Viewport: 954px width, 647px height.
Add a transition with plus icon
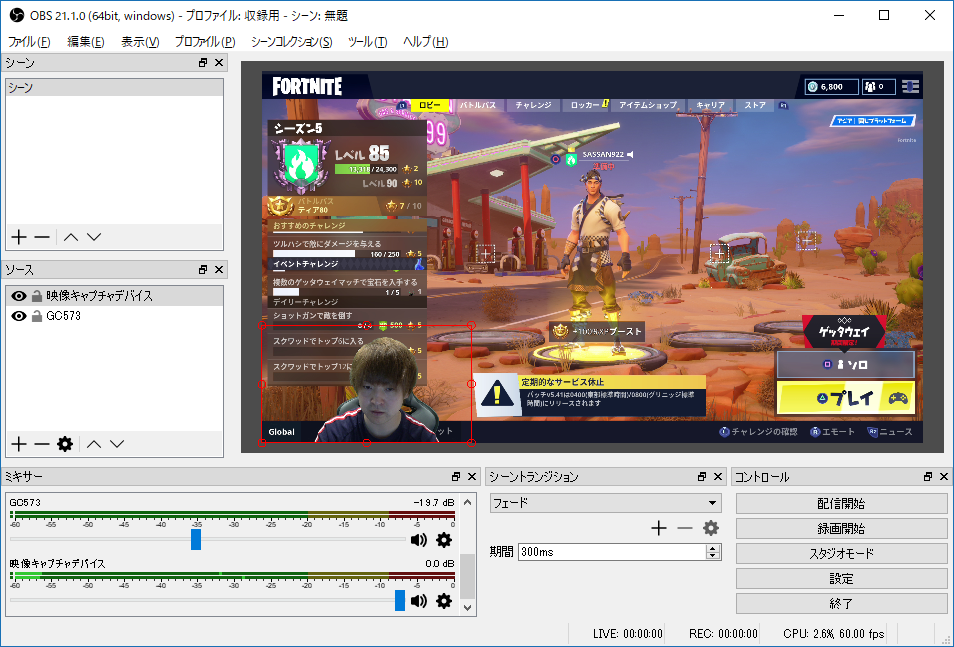(659, 528)
